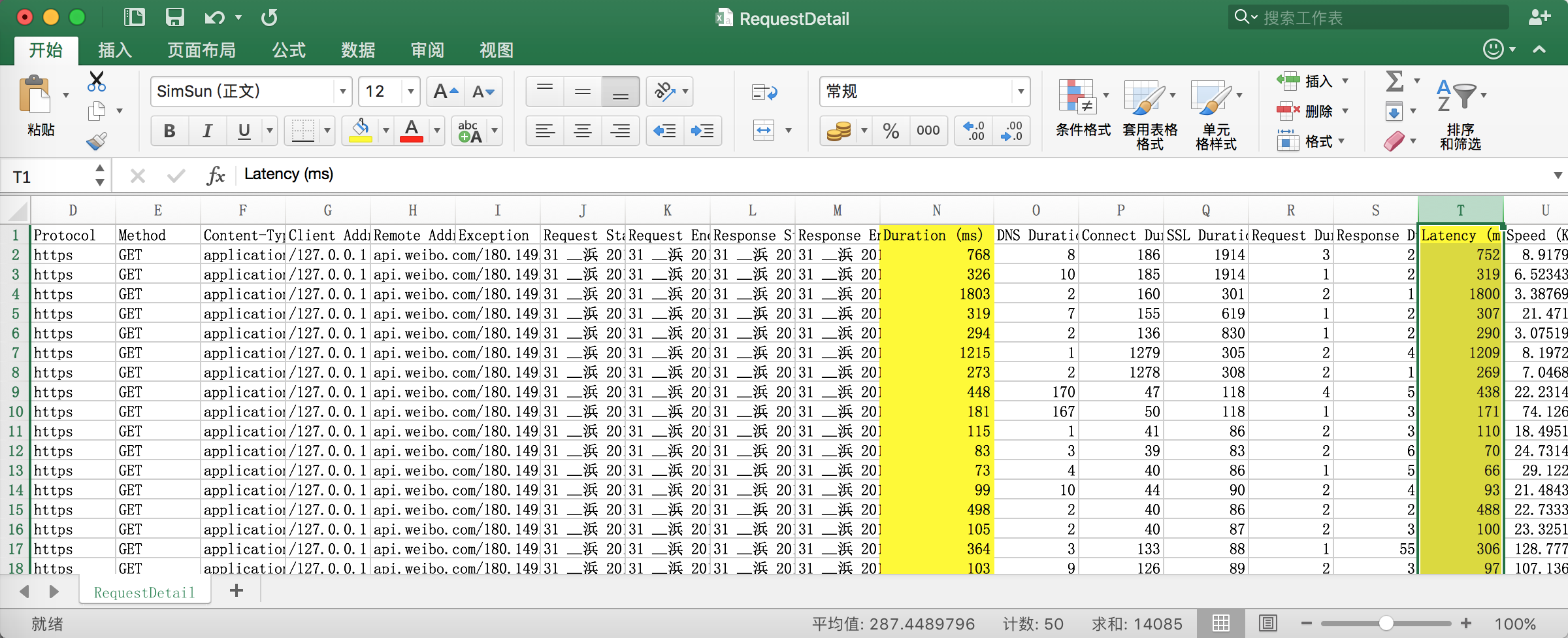Click the cell borders icon

[302, 131]
